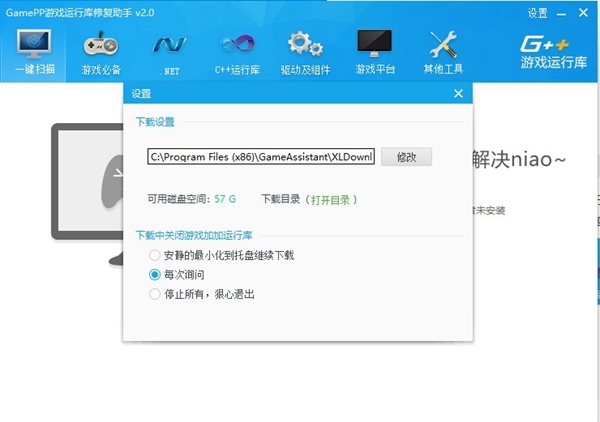
Task: Open the 一键扫描 one-click scan tab
Action: click(x=34, y=52)
